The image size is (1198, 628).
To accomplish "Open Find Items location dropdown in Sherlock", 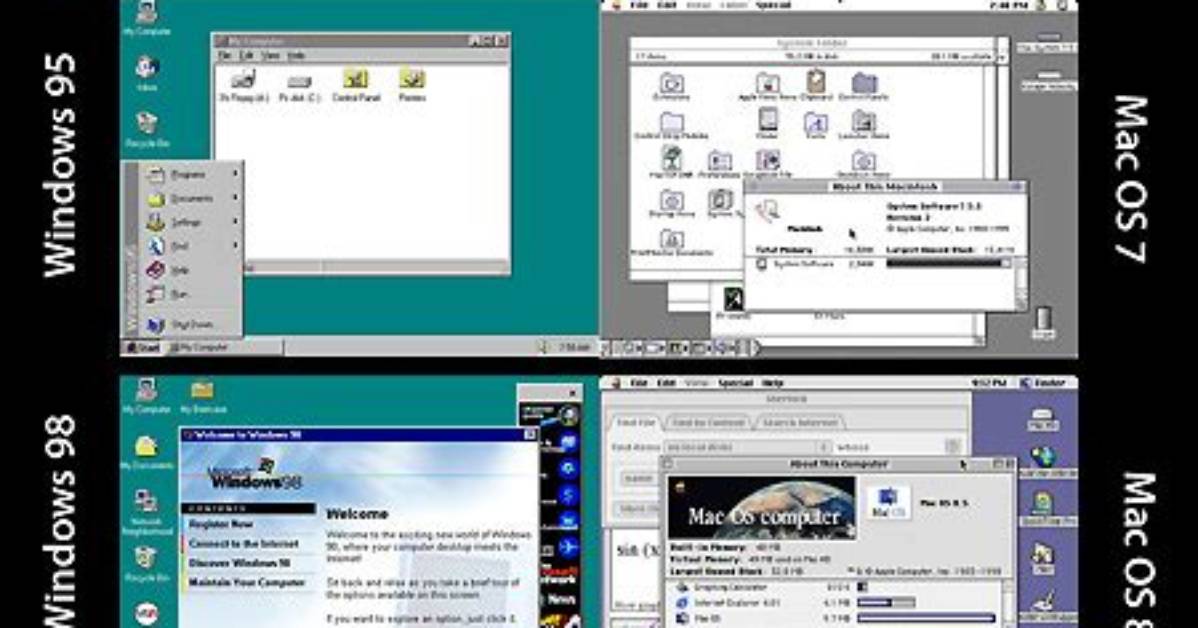I will click(747, 447).
